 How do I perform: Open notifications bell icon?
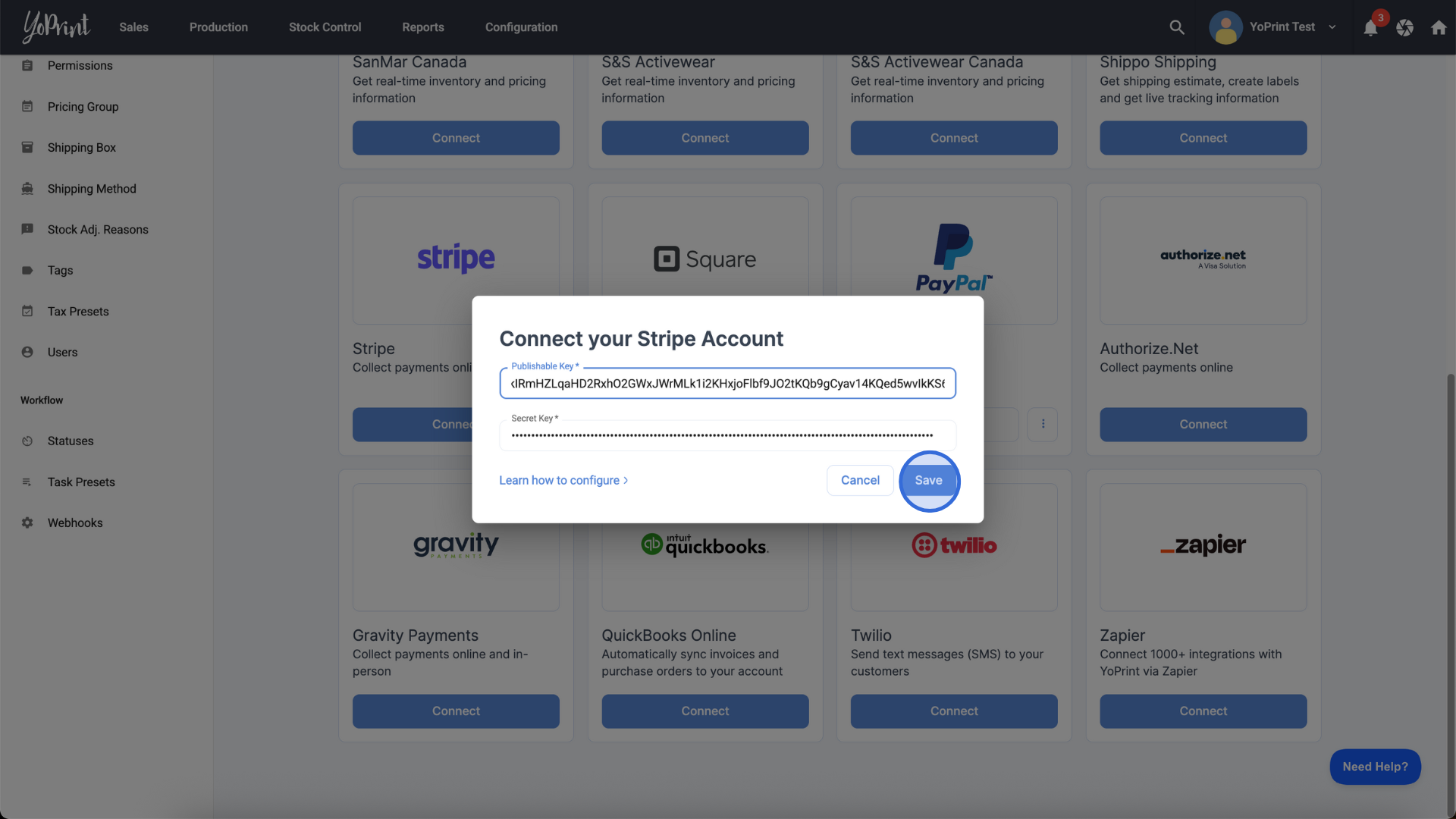pyautogui.click(x=1370, y=28)
